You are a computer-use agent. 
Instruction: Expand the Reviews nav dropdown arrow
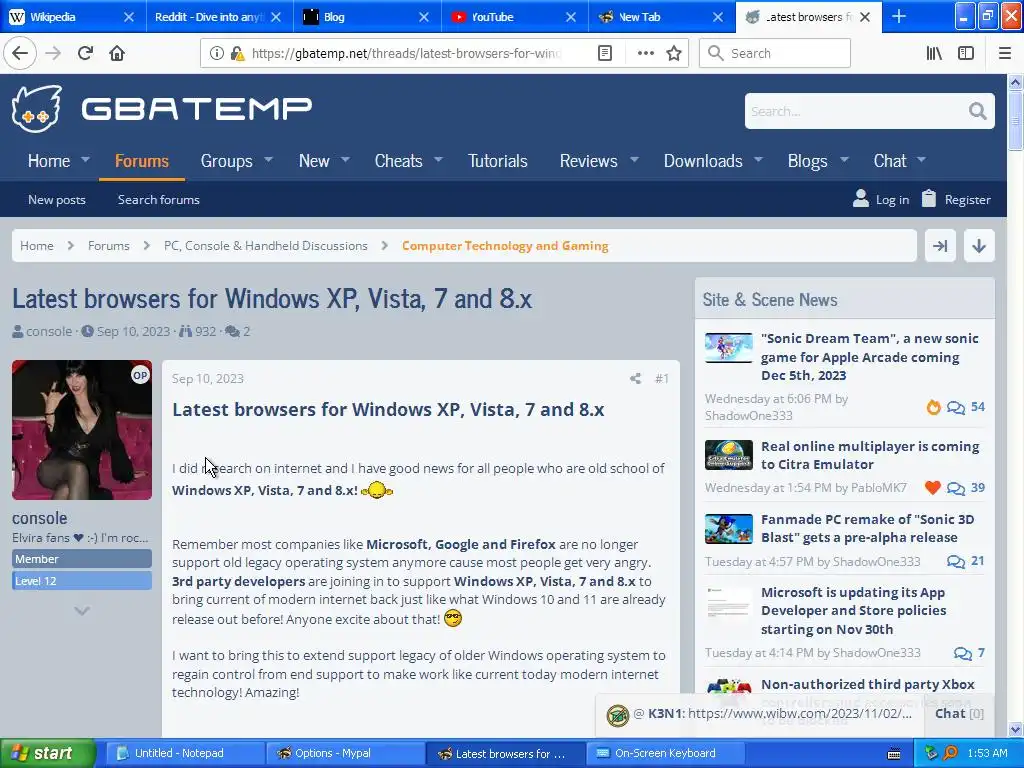pos(633,159)
